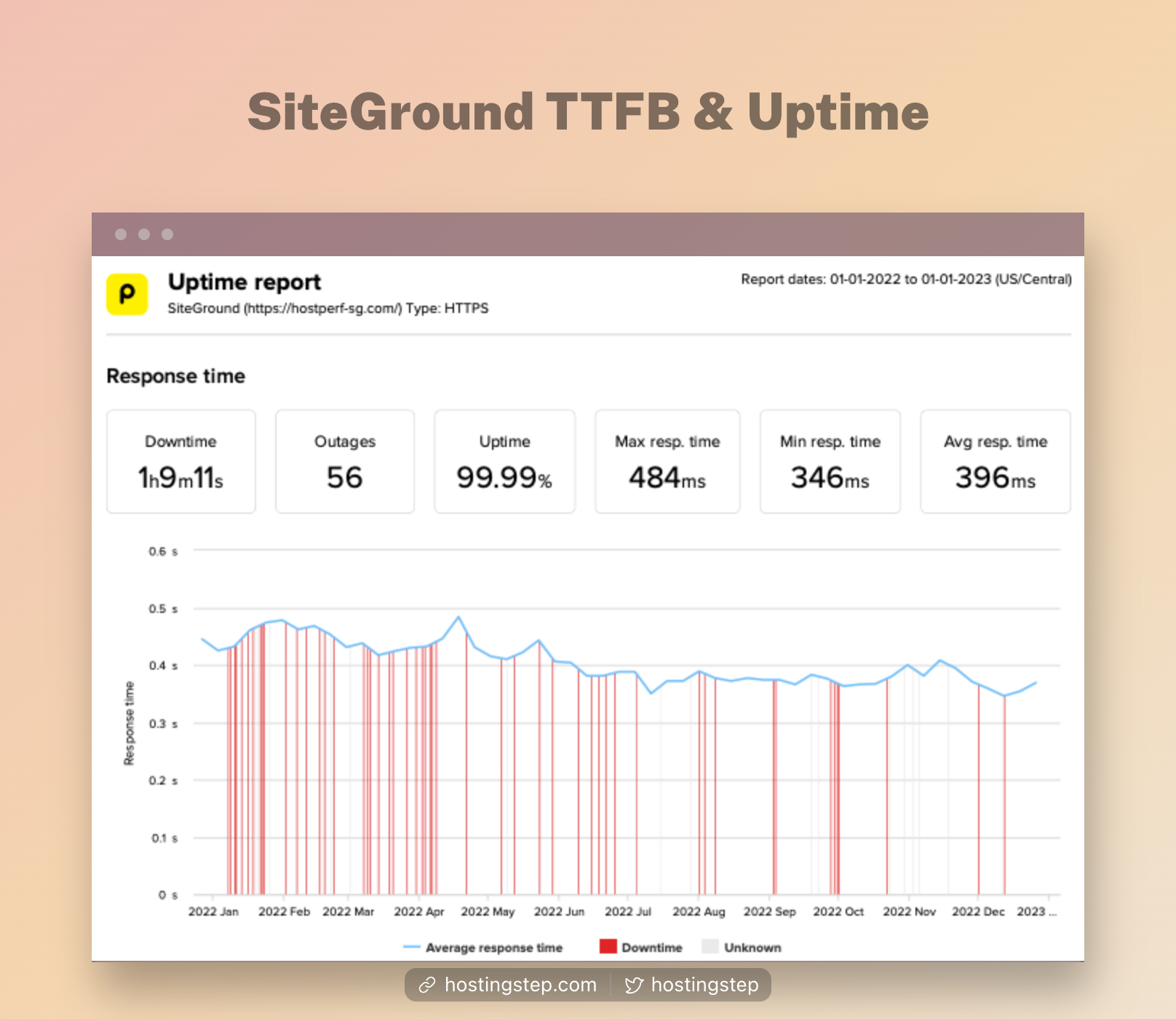
Task: Open the hostingstep Twitter handle
Action: 704,985
